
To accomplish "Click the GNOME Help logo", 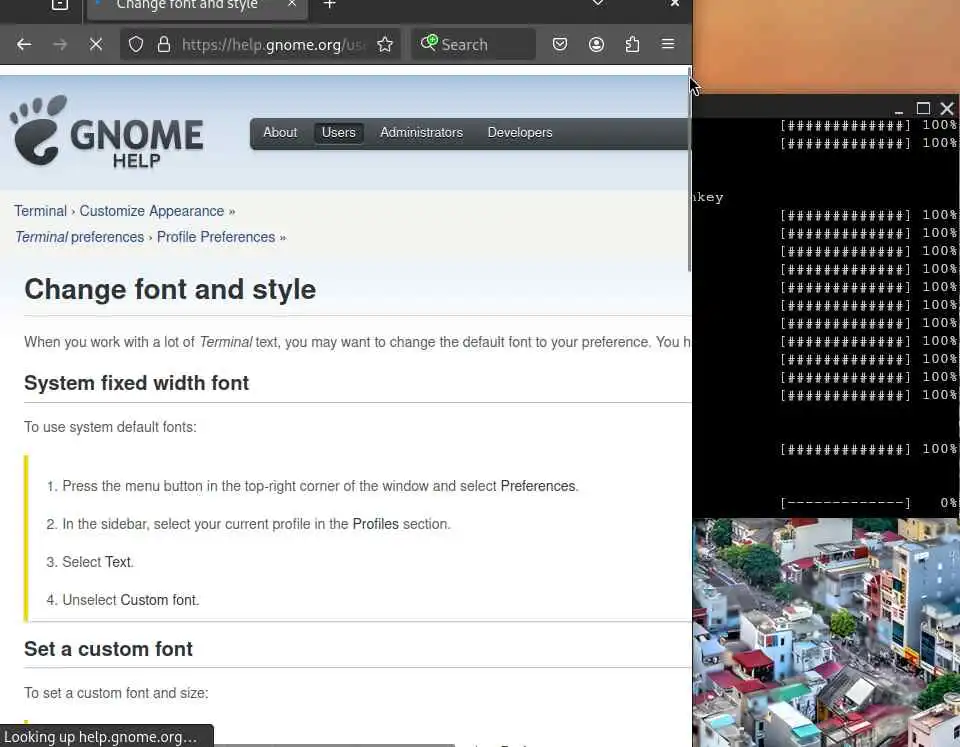I will pyautogui.click(x=107, y=131).
